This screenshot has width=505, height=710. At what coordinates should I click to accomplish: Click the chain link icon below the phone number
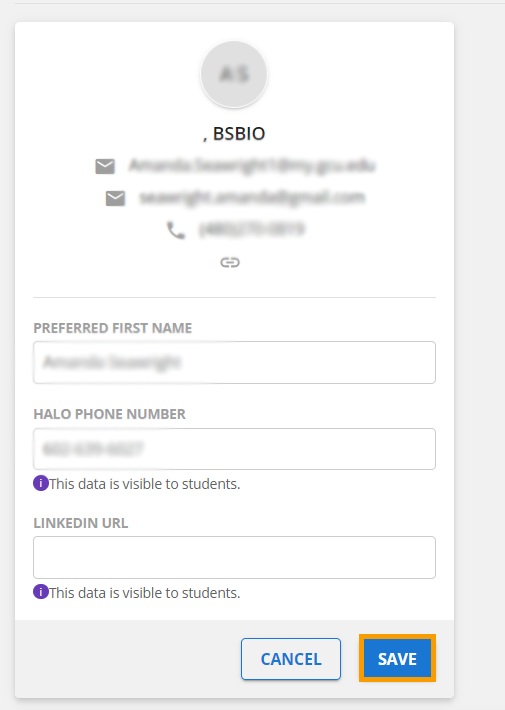(x=230, y=263)
